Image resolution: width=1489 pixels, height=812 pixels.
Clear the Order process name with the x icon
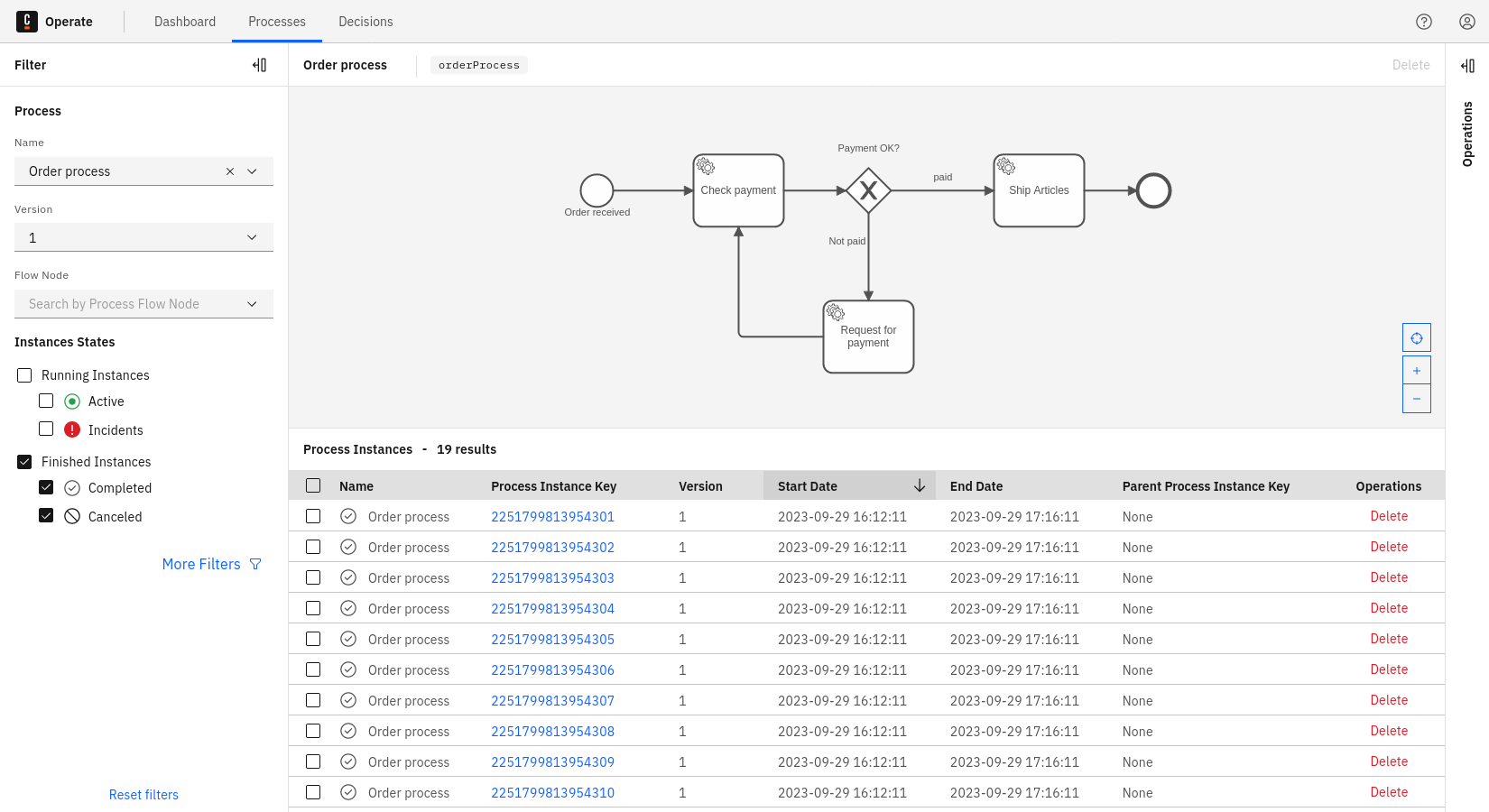coord(230,171)
